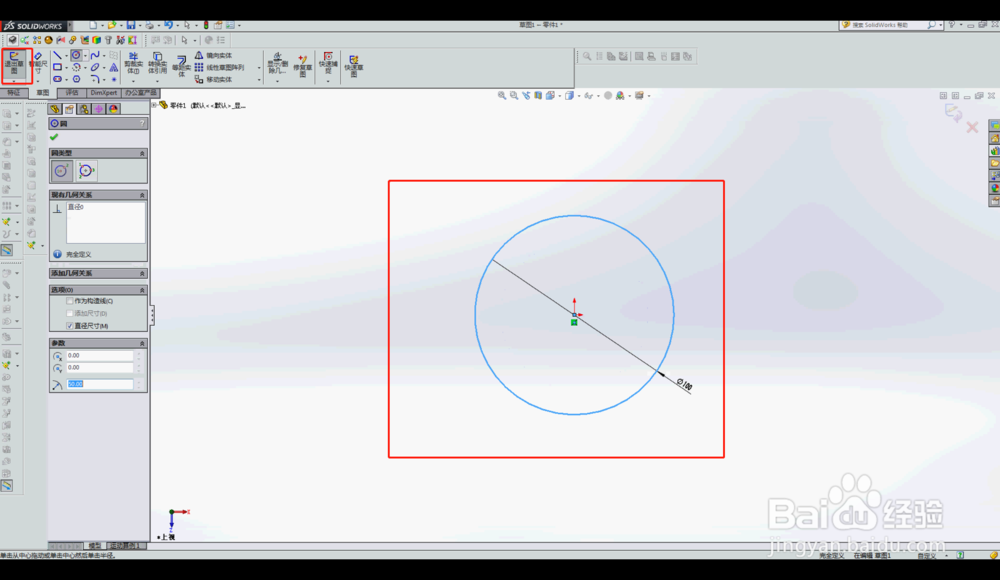Screen dimensions: 1000x580
Task: Toggle 作为构造线 (For construction) checkbox
Action: tap(70, 301)
